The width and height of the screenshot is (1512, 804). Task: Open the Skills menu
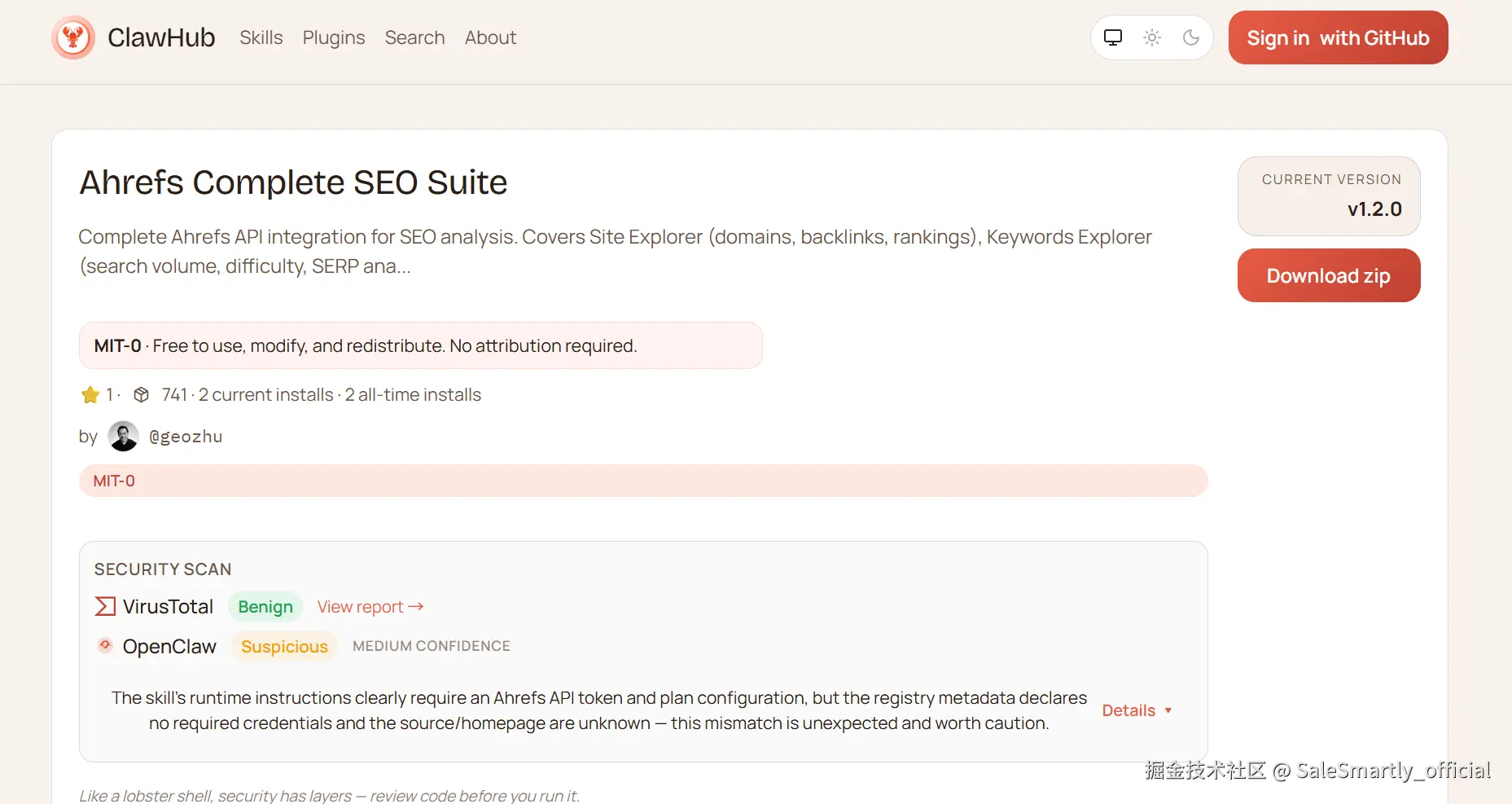[x=261, y=37]
